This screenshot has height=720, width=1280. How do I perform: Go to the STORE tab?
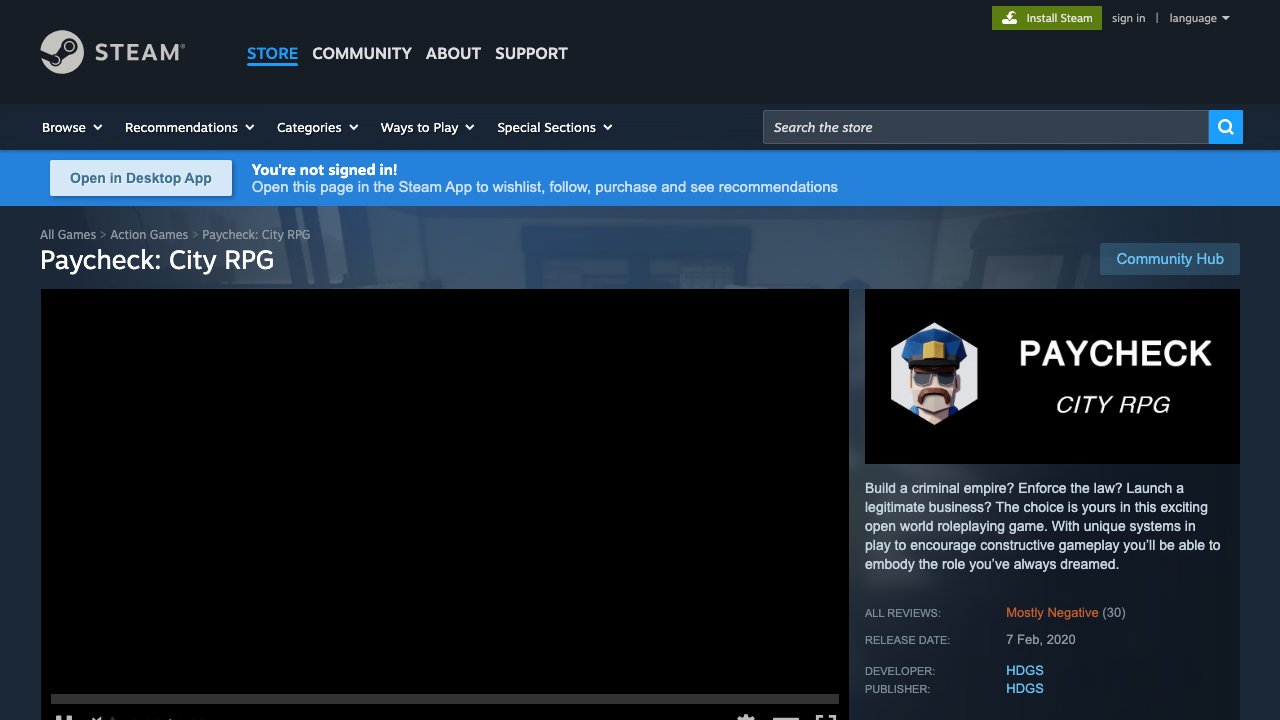[x=272, y=53]
